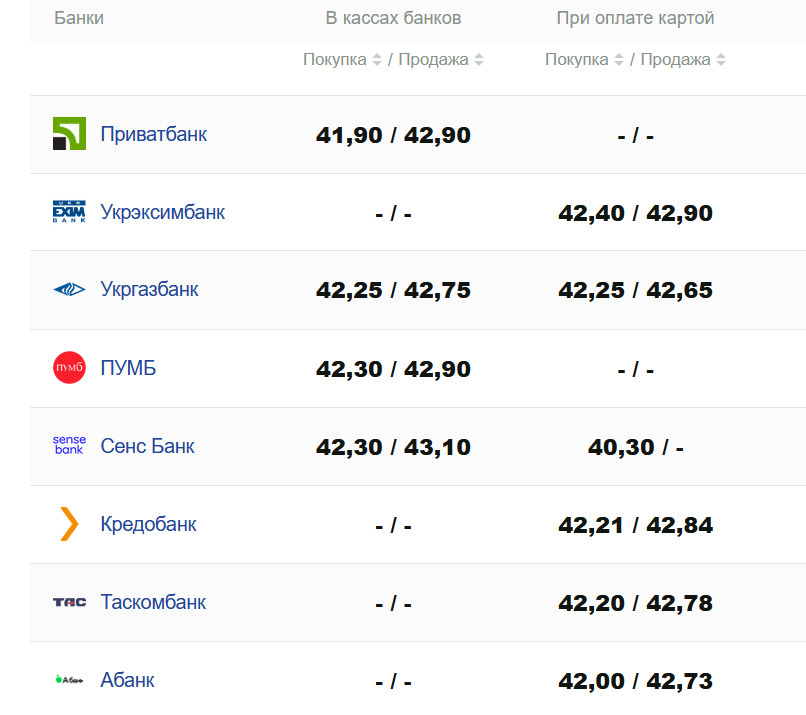Open the Укргазбанк bank link

(x=150, y=290)
